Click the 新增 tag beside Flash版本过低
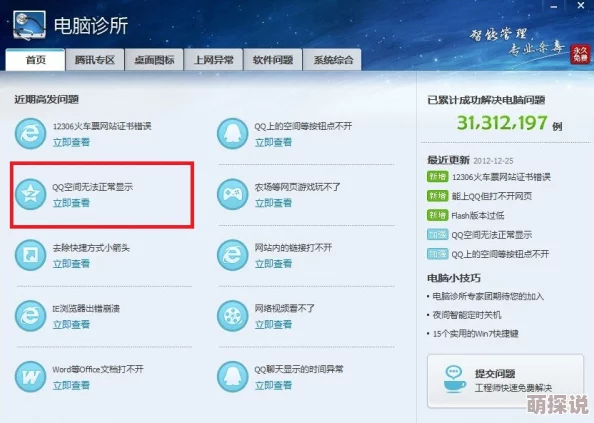594x423 pixels. pyautogui.click(x=438, y=215)
